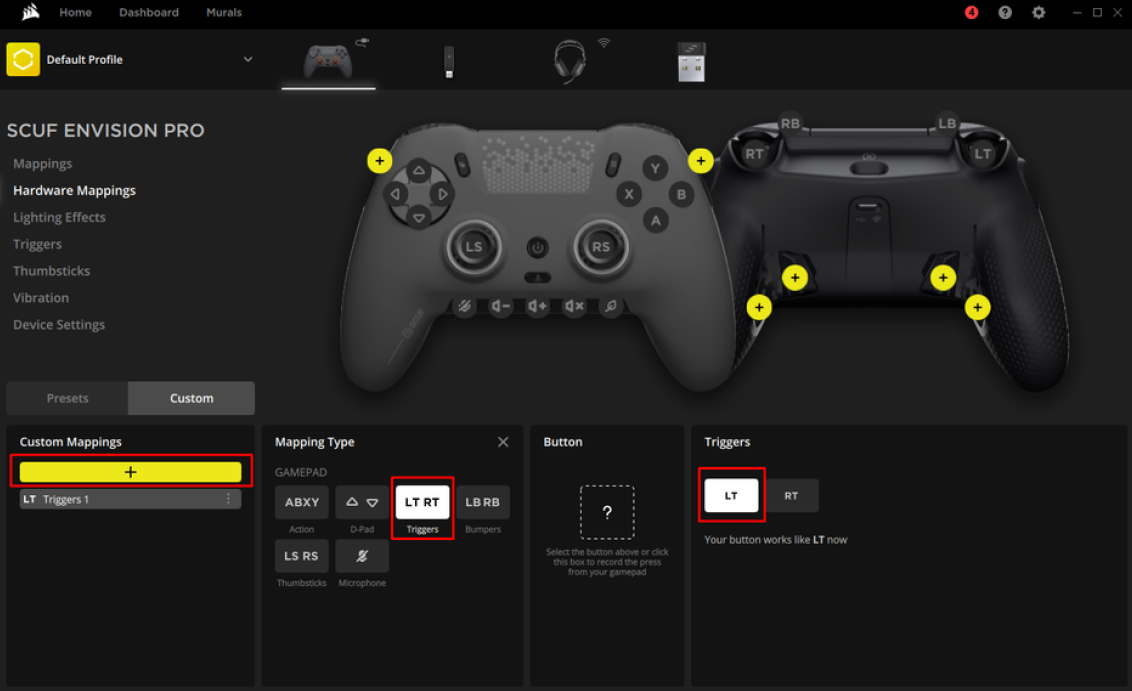Click the LS thumbstick on controller
This screenshot has width=1132, height=691.
474,247
